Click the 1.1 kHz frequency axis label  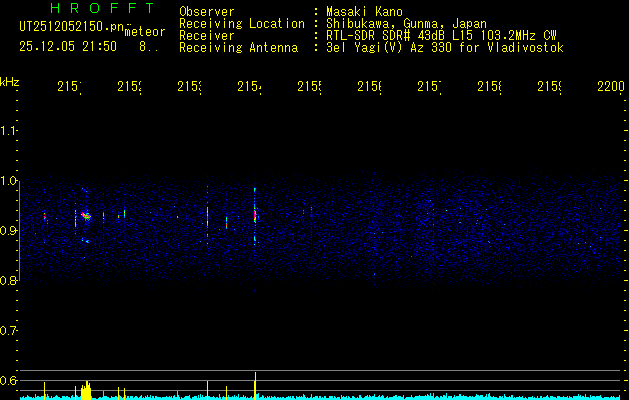8,131
